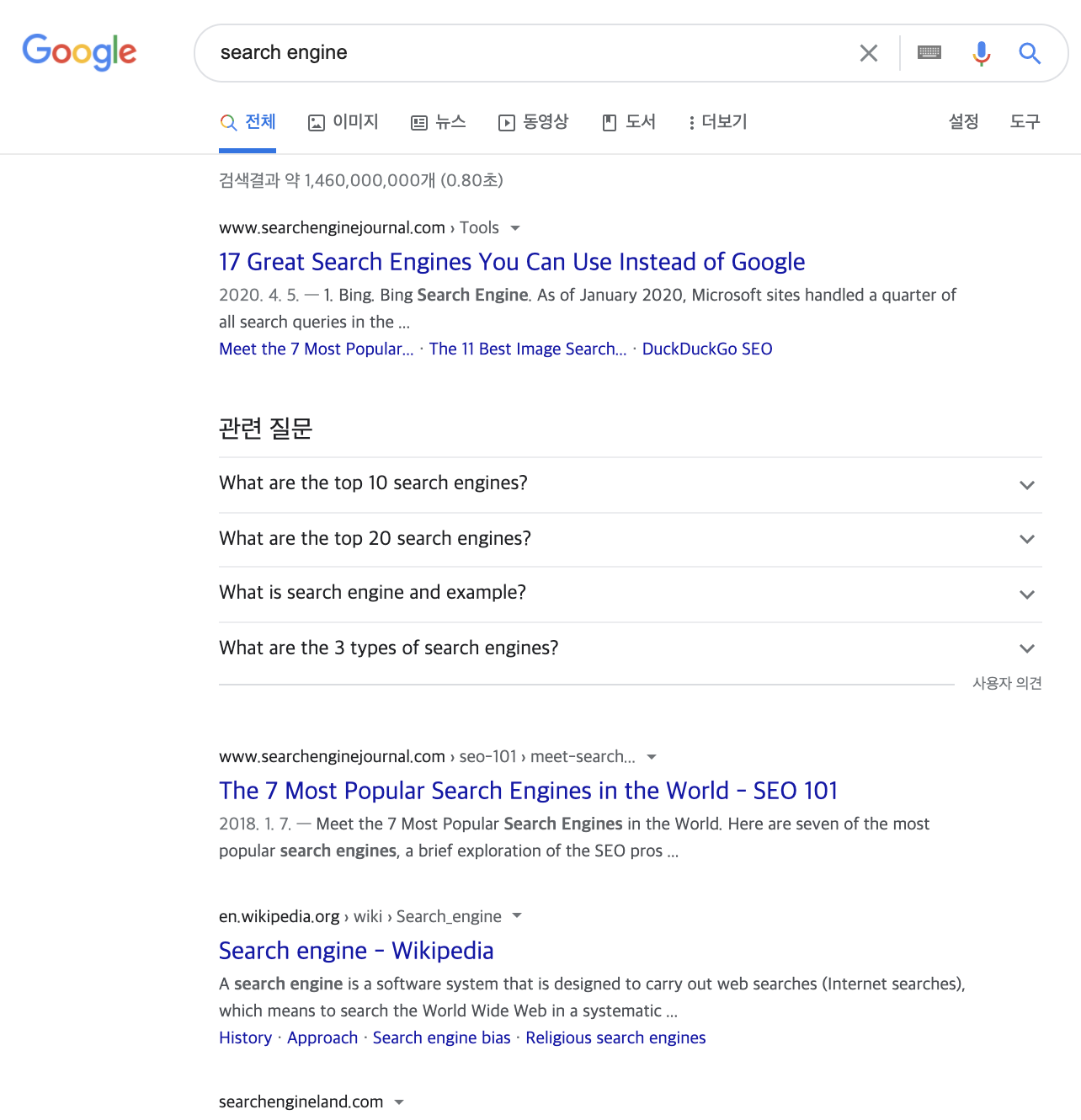Open The 7 Most Popular Search Engines result
This screenshot has height=1120, width=1081.
[528, 791]
